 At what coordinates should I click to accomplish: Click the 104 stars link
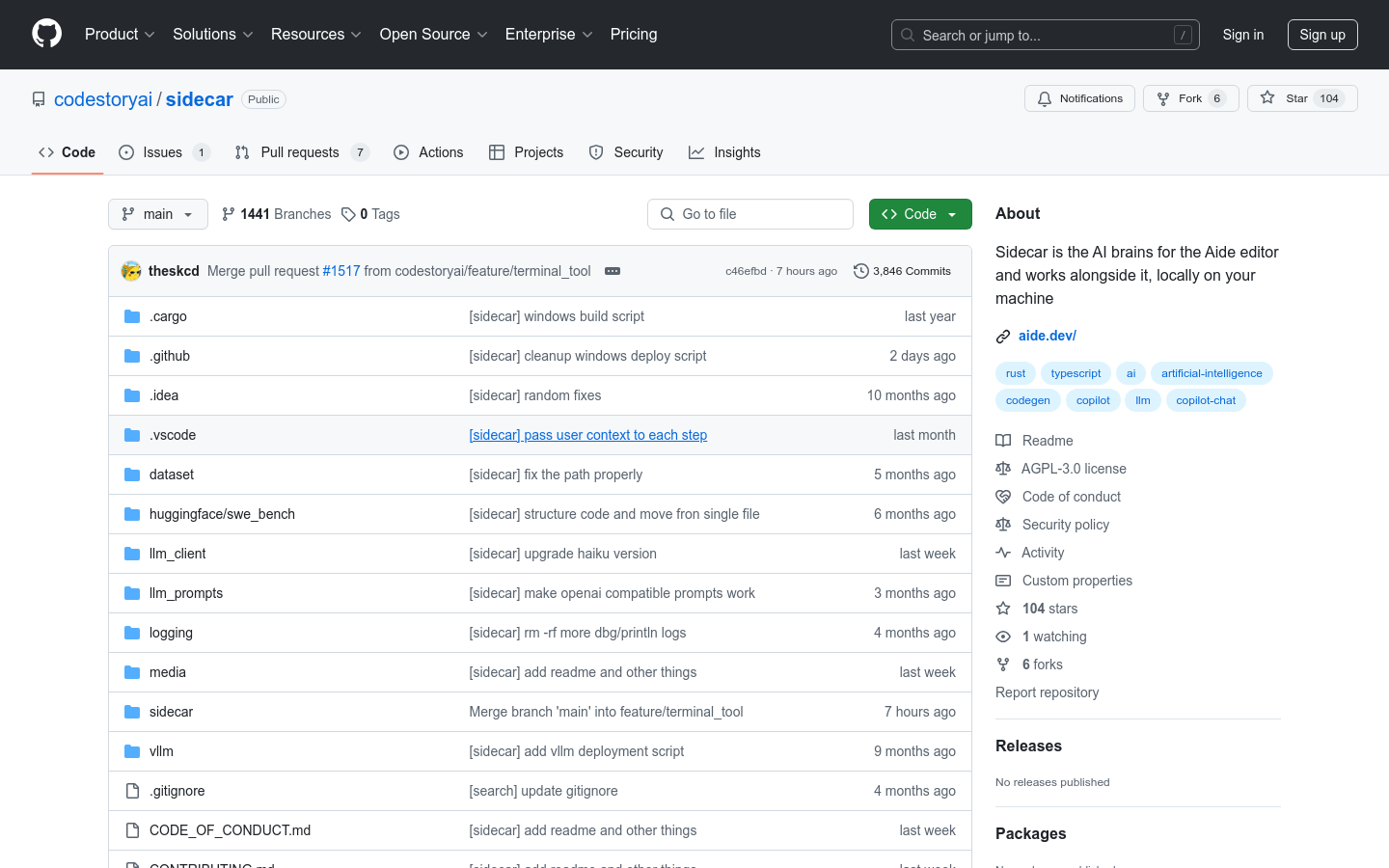point(1037,609)
